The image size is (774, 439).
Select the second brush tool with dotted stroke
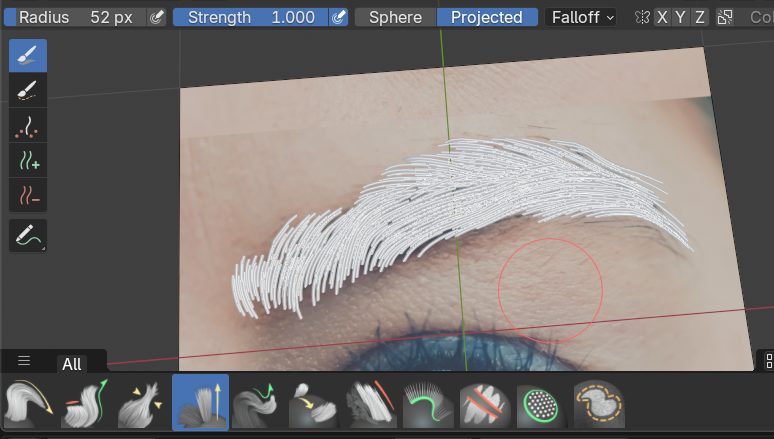(28, 91)
